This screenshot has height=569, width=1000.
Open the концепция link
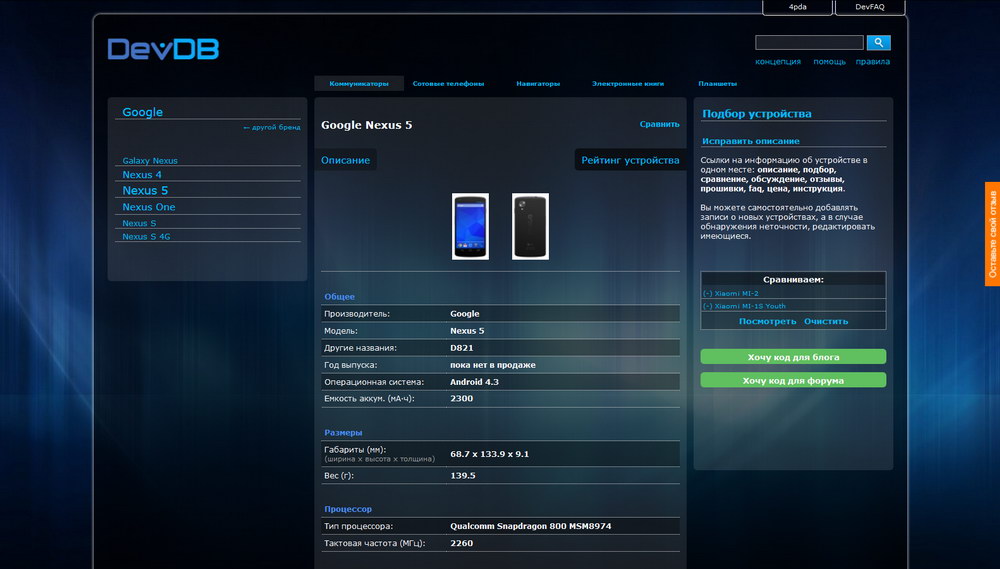pos(777,62)
